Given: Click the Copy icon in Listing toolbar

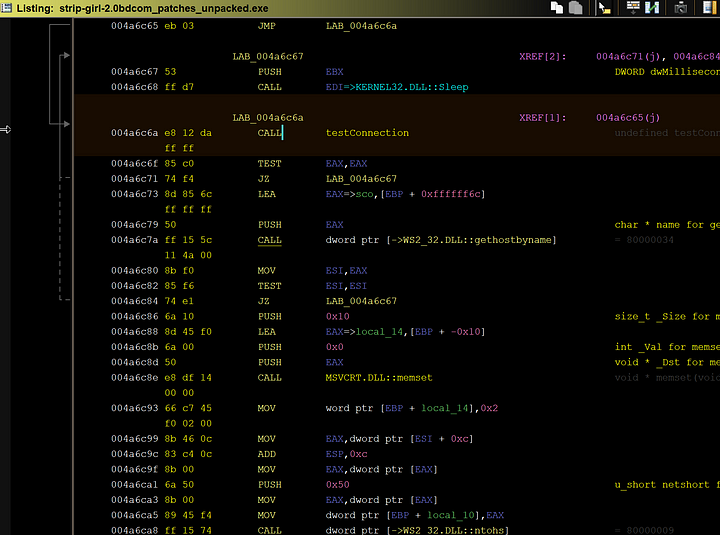Looking at the screenshot, I should [x=557, y=8].
